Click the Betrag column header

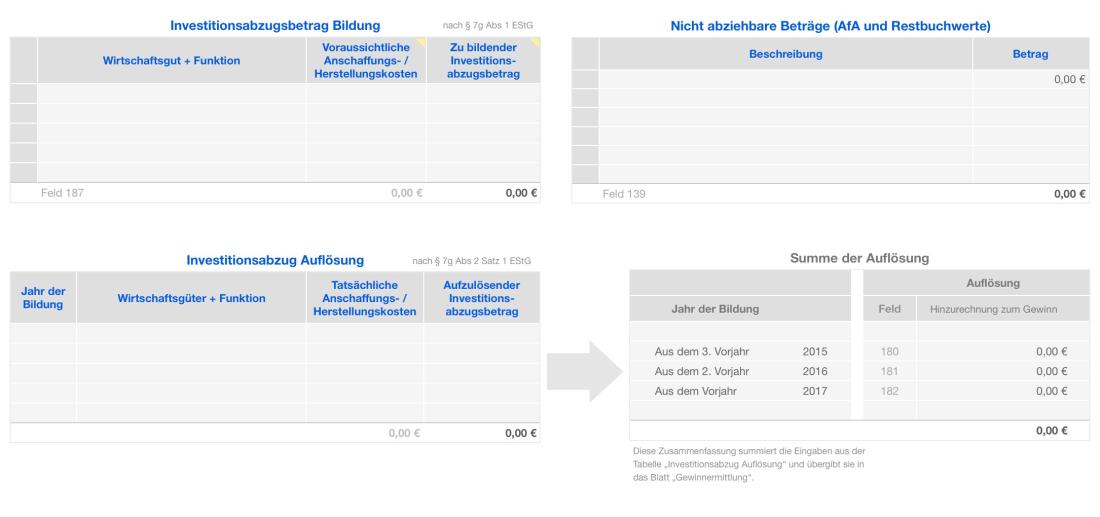(x=1030, y=53)
